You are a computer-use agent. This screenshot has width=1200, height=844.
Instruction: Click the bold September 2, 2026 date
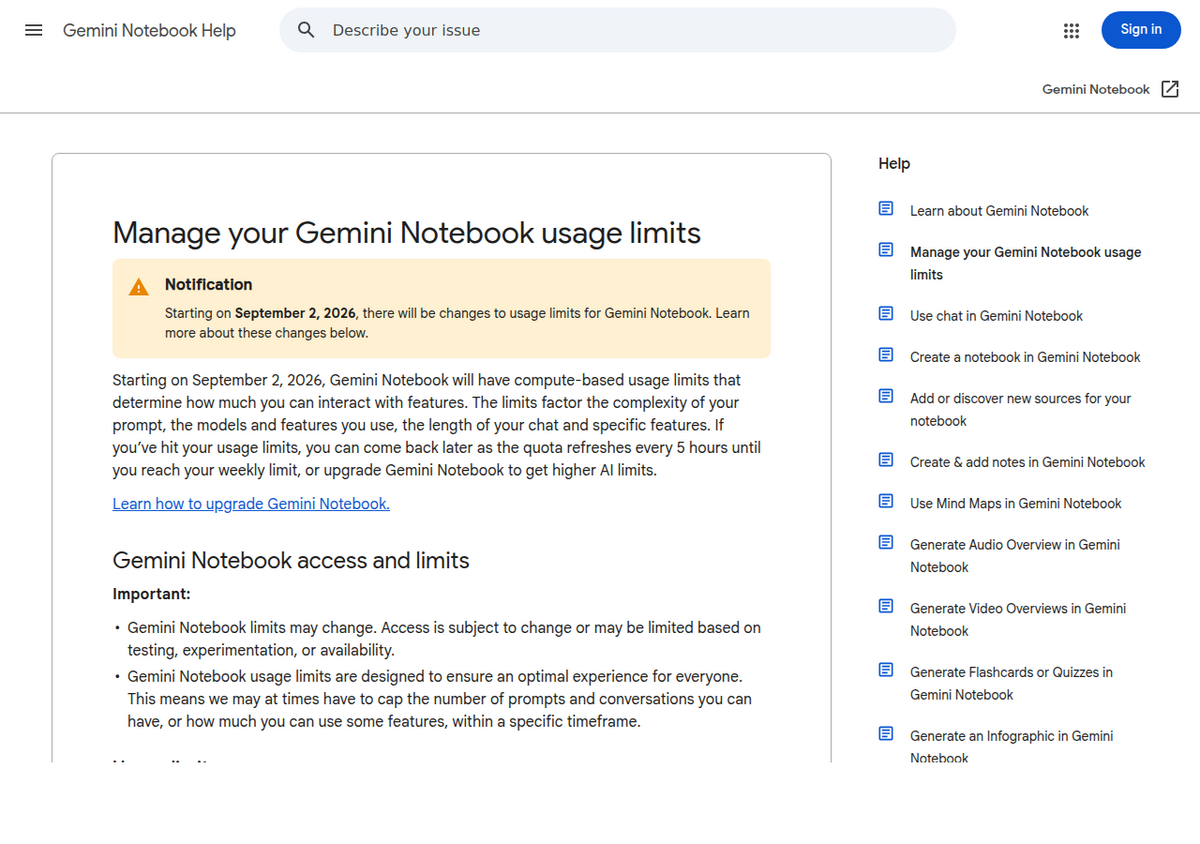point(295,312)
